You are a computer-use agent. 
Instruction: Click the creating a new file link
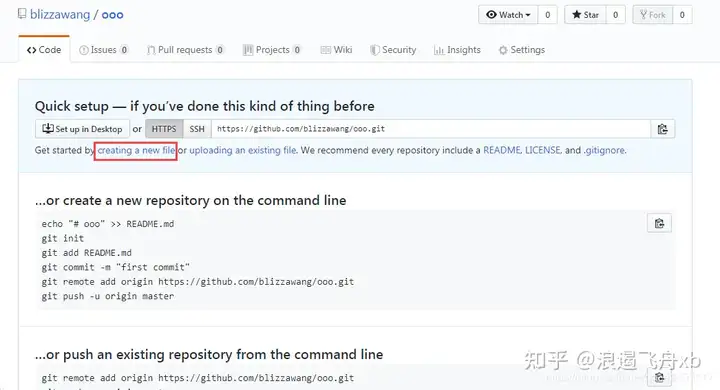(x=136, y=150)
